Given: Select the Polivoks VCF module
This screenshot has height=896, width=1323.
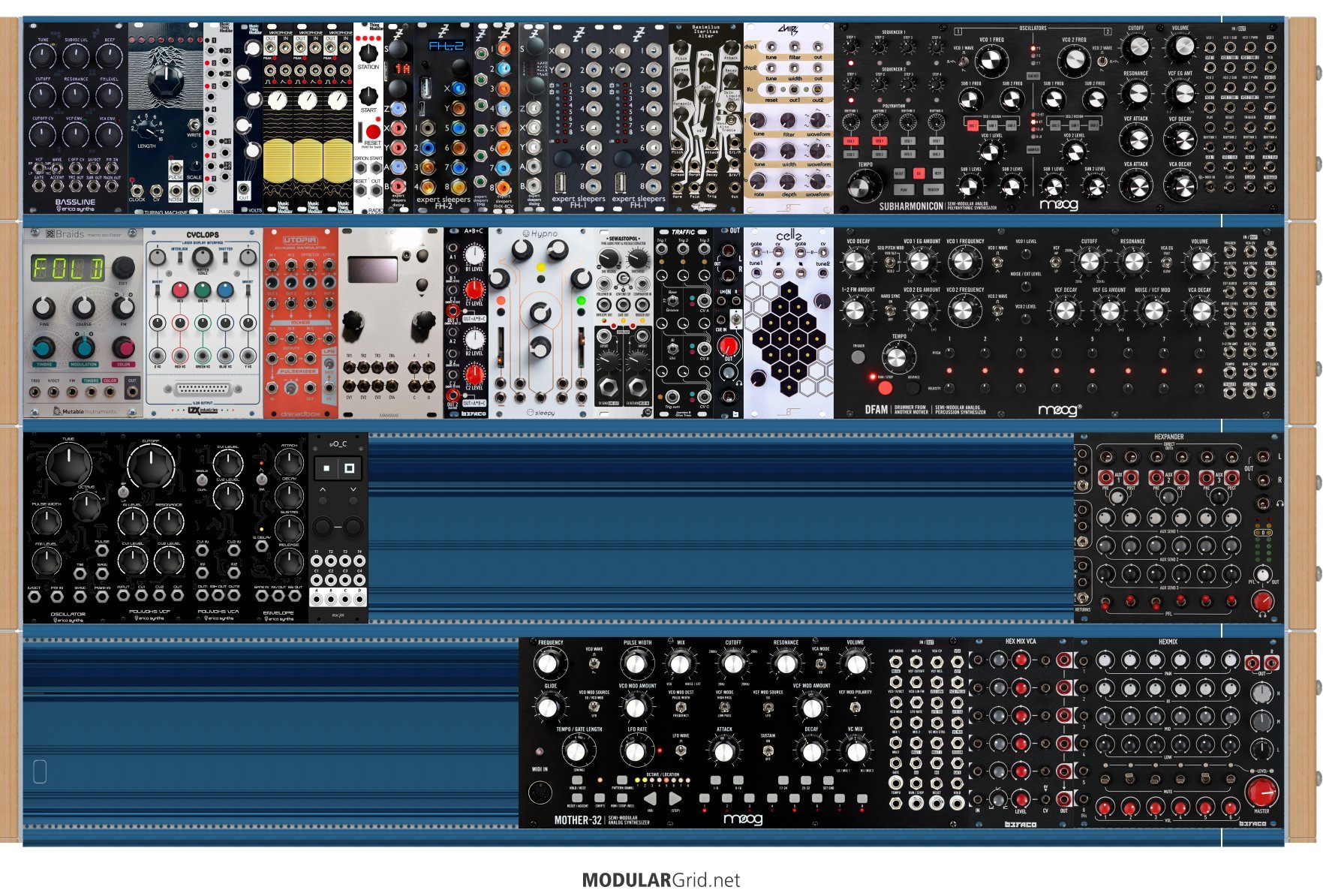Looking at the screenshot, I should (149, 528).
